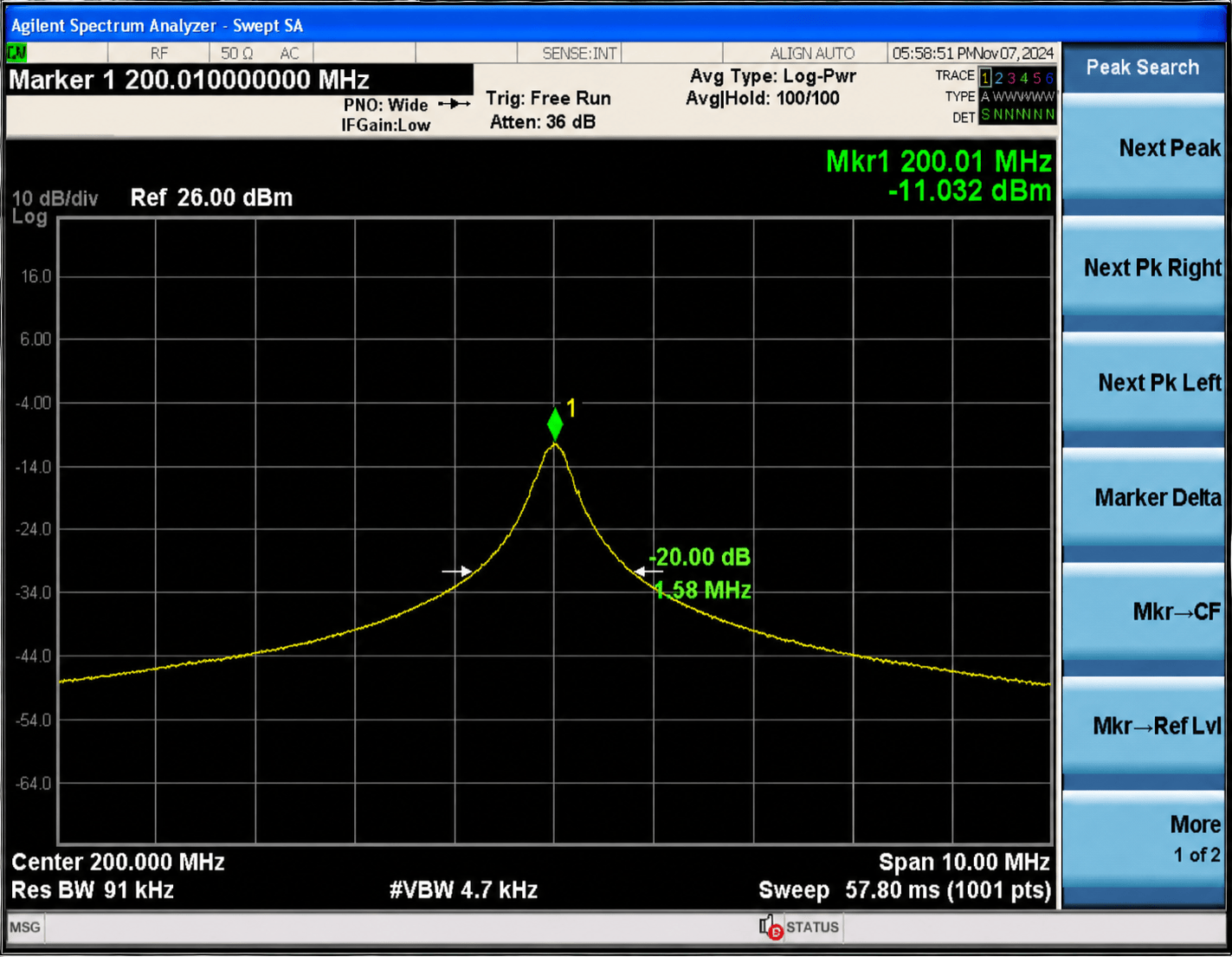Click the Ref 26.00 dBm reference level

coord(211,197)
